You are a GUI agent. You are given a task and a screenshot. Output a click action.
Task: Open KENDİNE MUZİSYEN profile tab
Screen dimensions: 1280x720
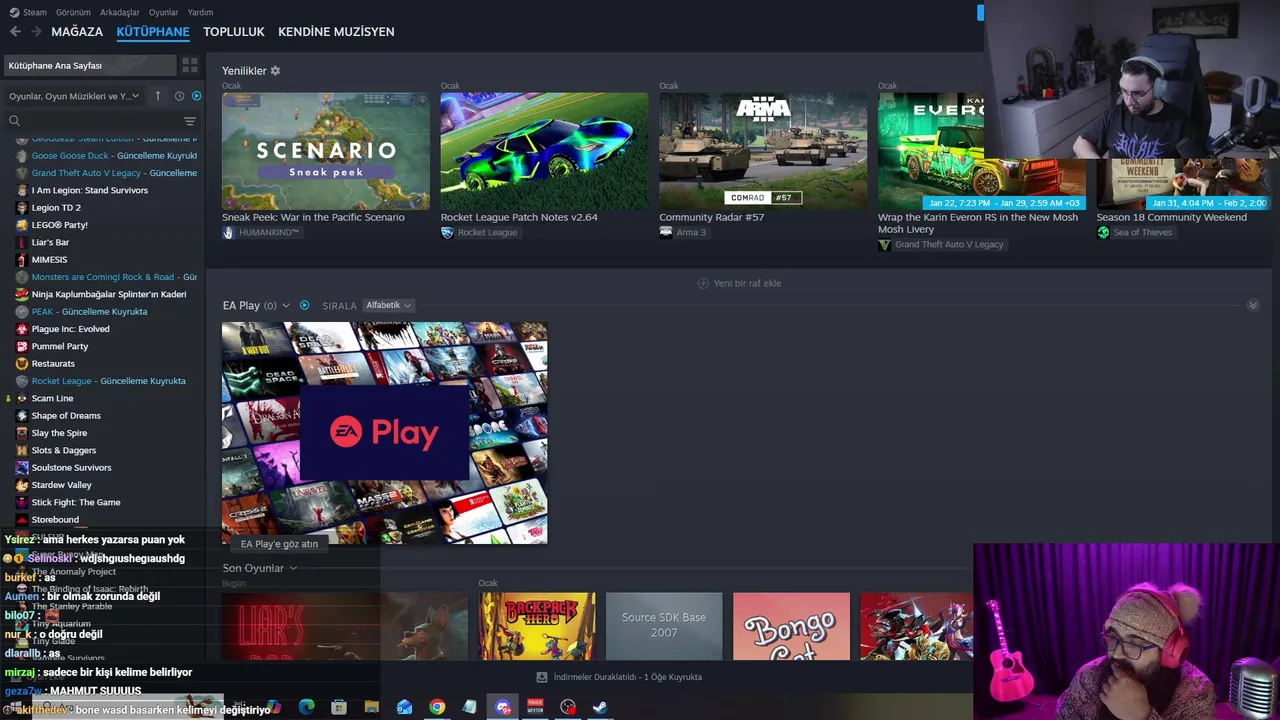pos(336,32)
